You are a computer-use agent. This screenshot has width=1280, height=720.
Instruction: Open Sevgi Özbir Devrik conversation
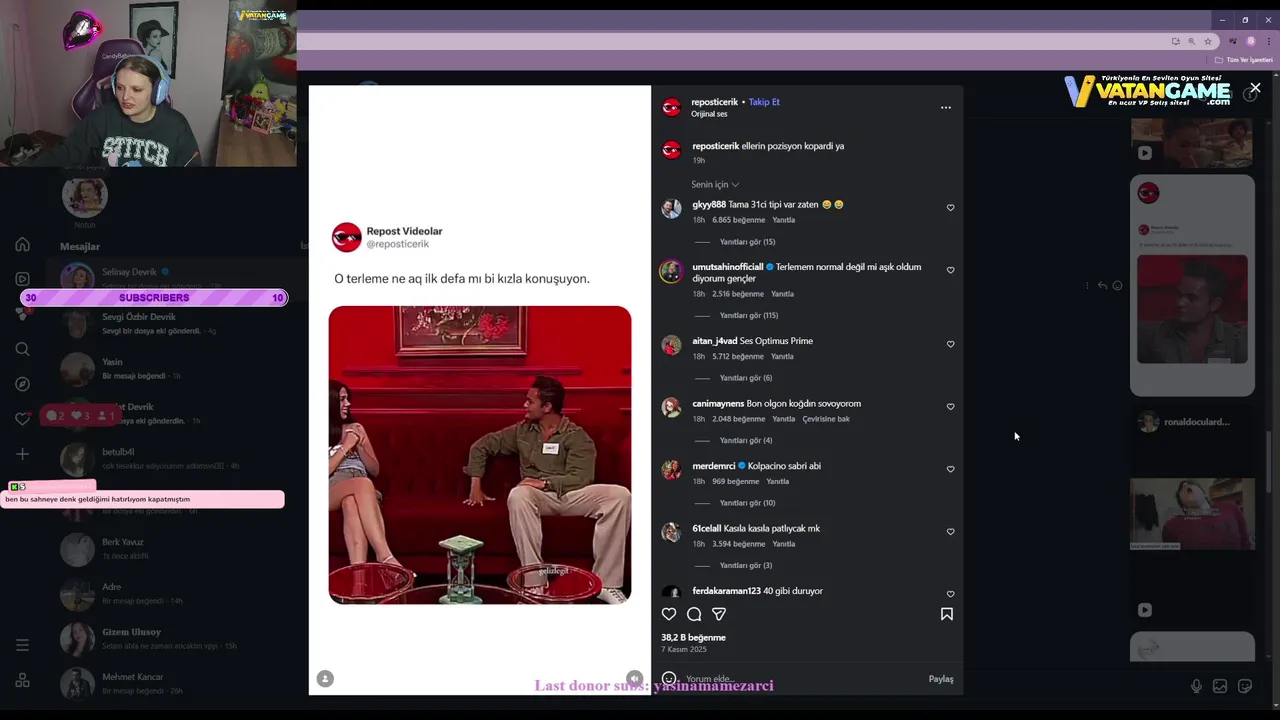[180, 323]
